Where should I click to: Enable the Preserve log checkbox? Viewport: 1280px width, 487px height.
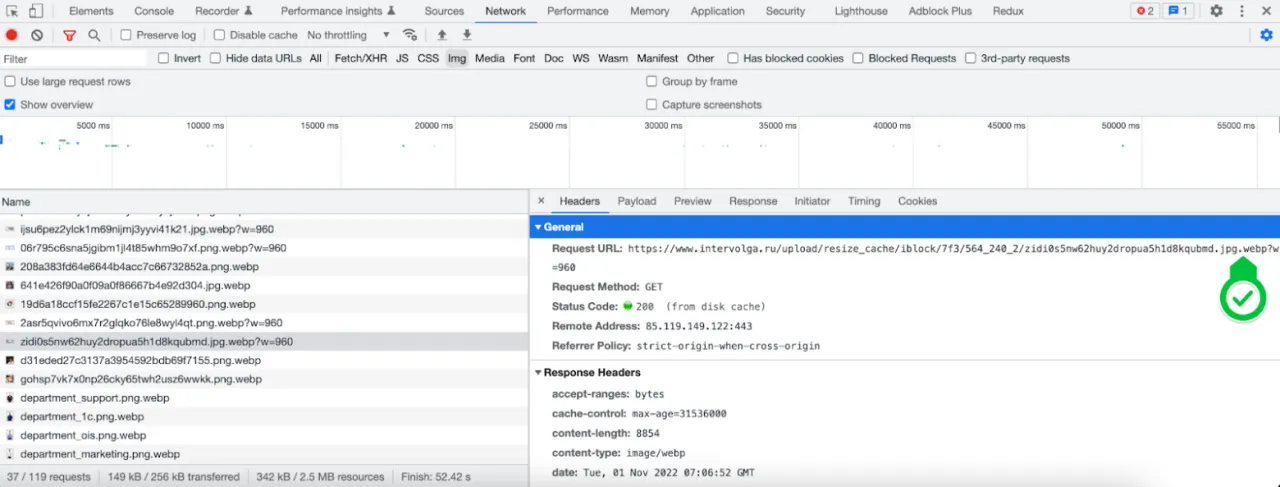click(x=126, y=35)
